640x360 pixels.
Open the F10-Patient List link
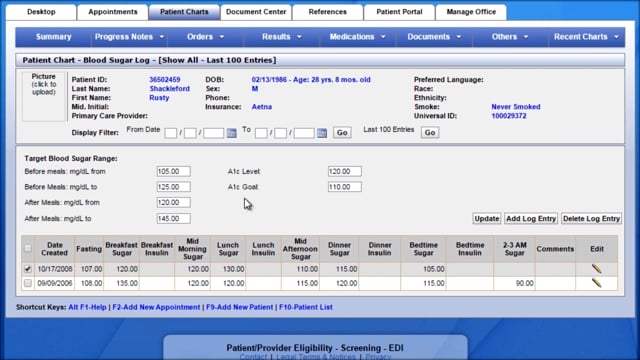click(x=306, y=307)
